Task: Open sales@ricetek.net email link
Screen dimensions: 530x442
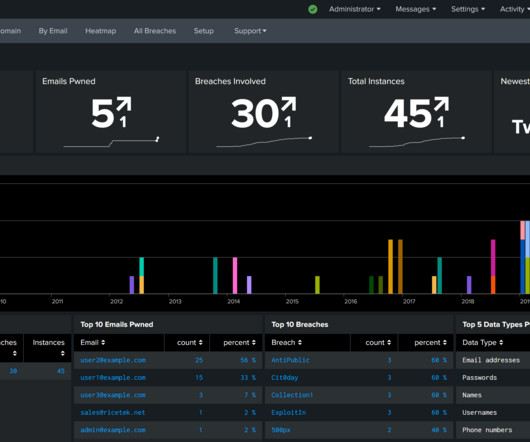Action: [x=113, y=413]
